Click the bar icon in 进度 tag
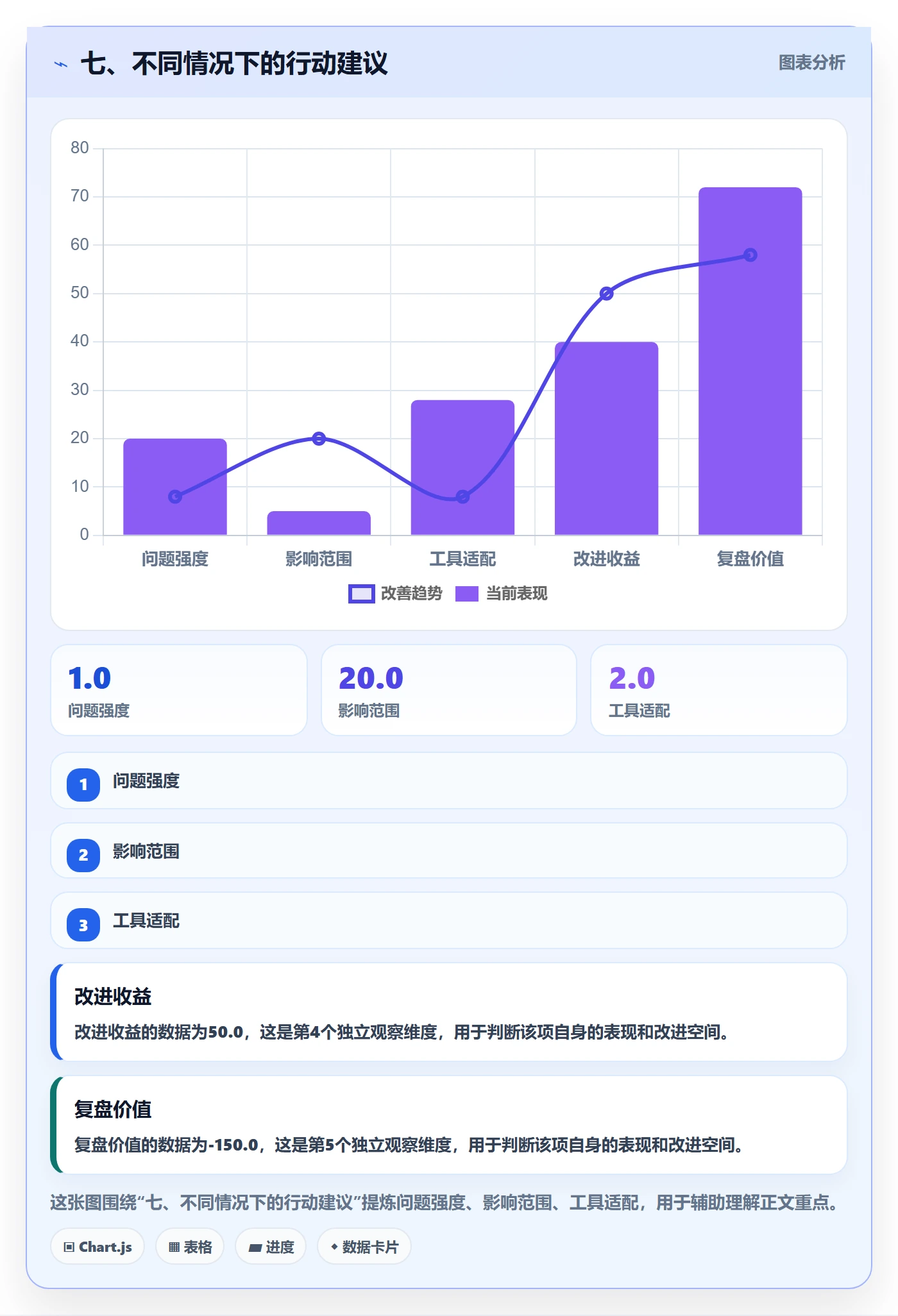The image size is (898, 1316). 255,1247
